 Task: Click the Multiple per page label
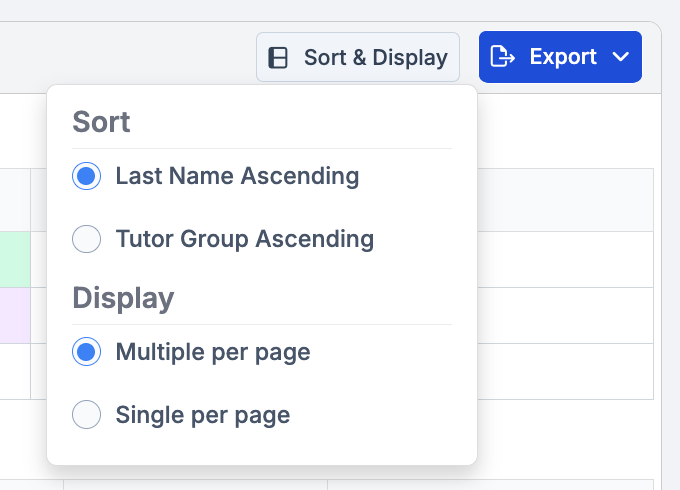click(x=213, y=352)
